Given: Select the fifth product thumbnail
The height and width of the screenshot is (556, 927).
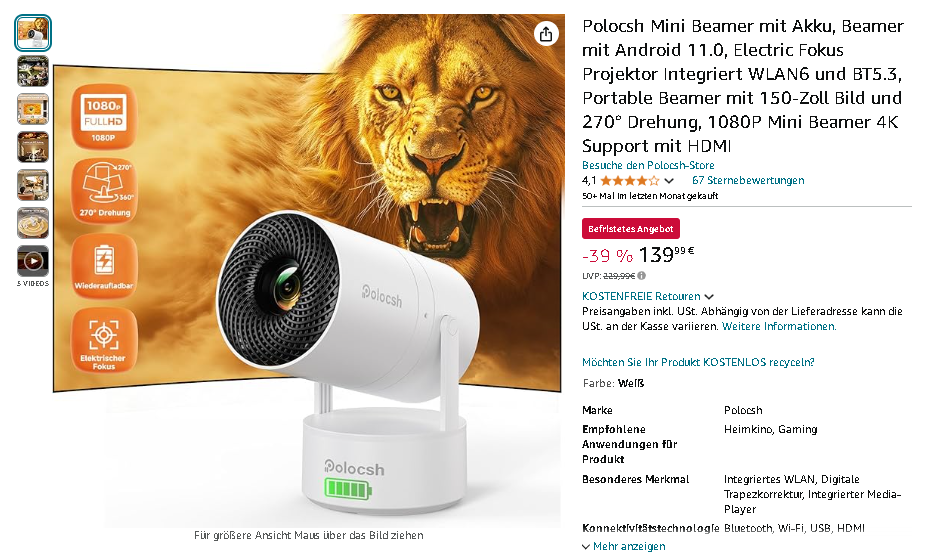Looking at the screenshot, I should (x=33, y=185).
